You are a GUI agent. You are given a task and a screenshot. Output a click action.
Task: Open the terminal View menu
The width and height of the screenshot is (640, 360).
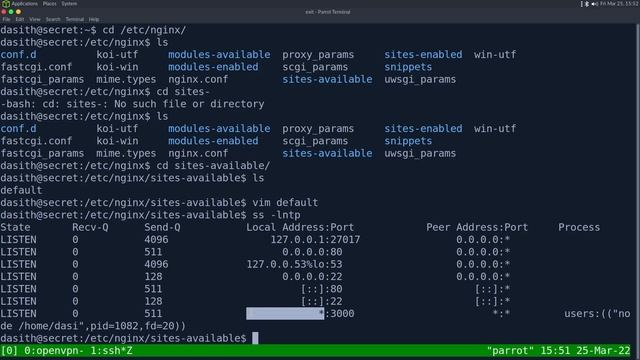click(35, 19)
